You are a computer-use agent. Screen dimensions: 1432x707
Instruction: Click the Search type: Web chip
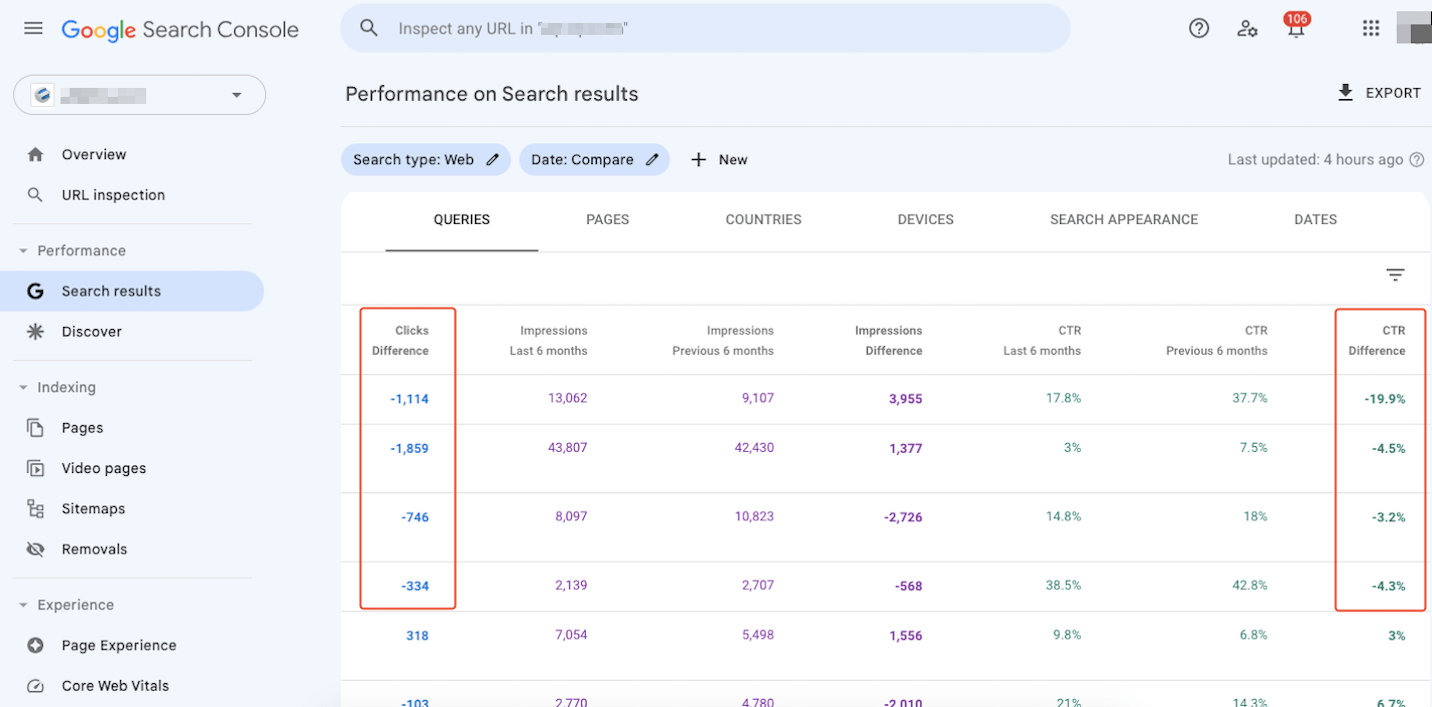426,160
